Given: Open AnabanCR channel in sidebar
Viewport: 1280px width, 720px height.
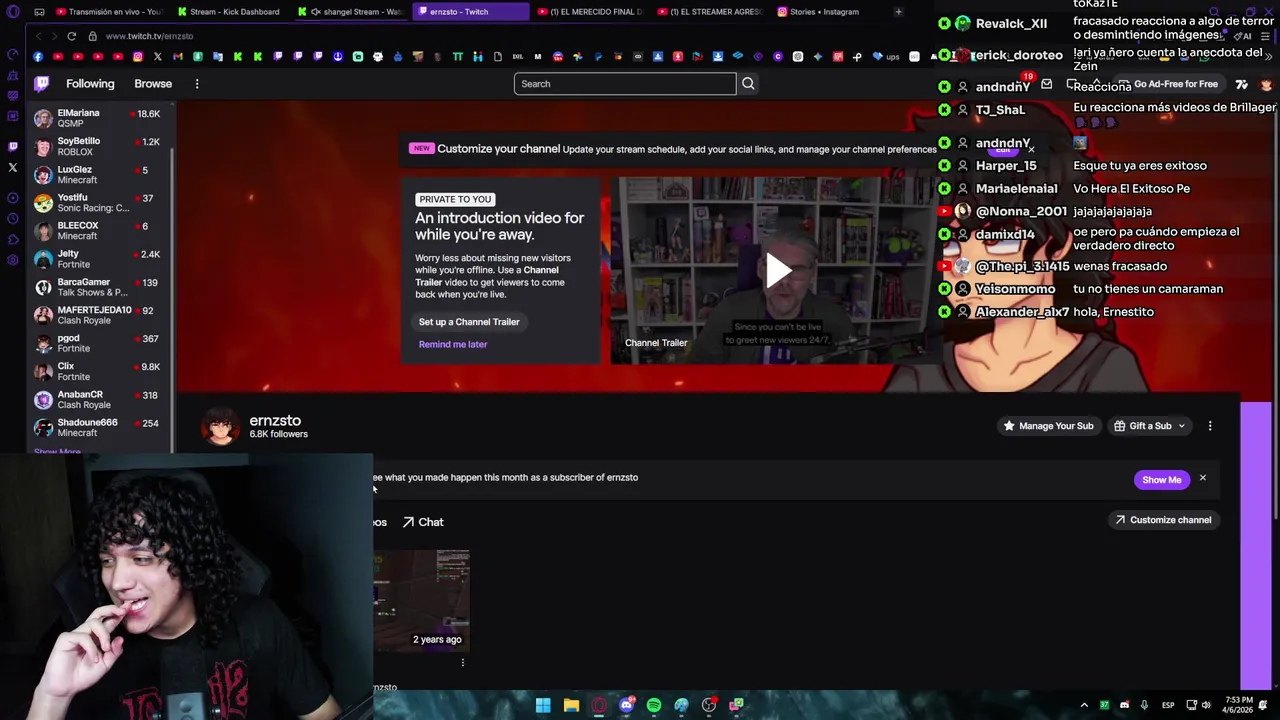Looking at the screenshot, I should [x=97, y=399].
